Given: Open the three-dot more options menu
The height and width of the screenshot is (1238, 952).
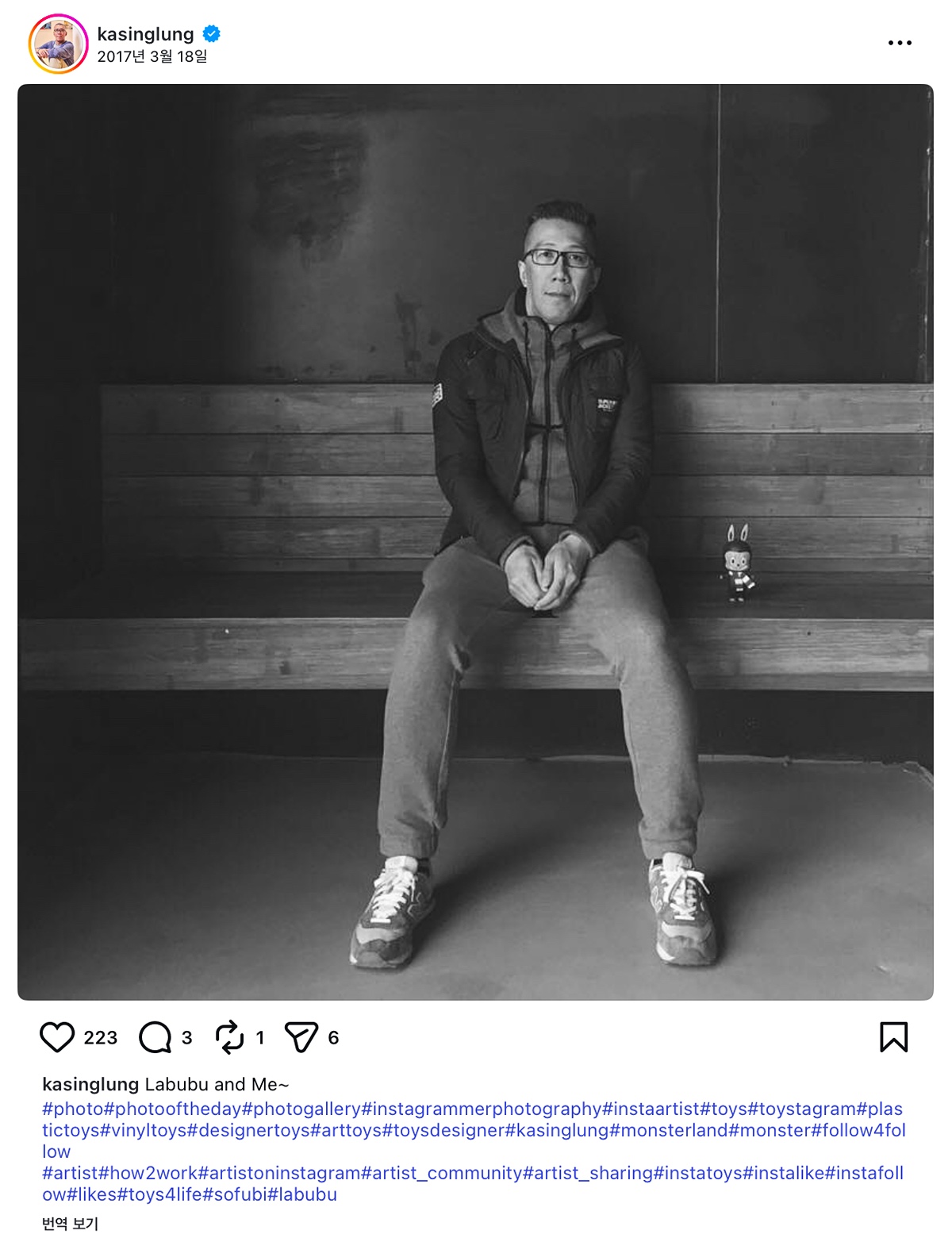Looking at the screenshot, I should point(900,43).
